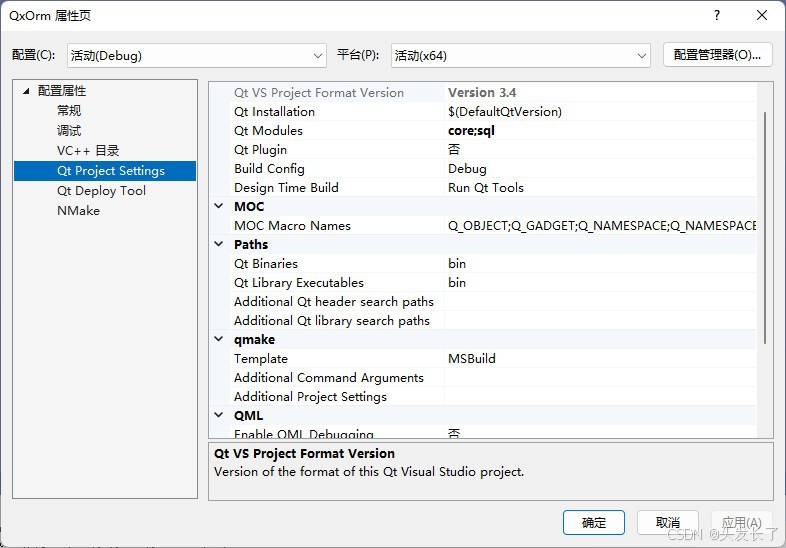Click the 取消 button
786x548 pixels.
(x=668, y=523)
